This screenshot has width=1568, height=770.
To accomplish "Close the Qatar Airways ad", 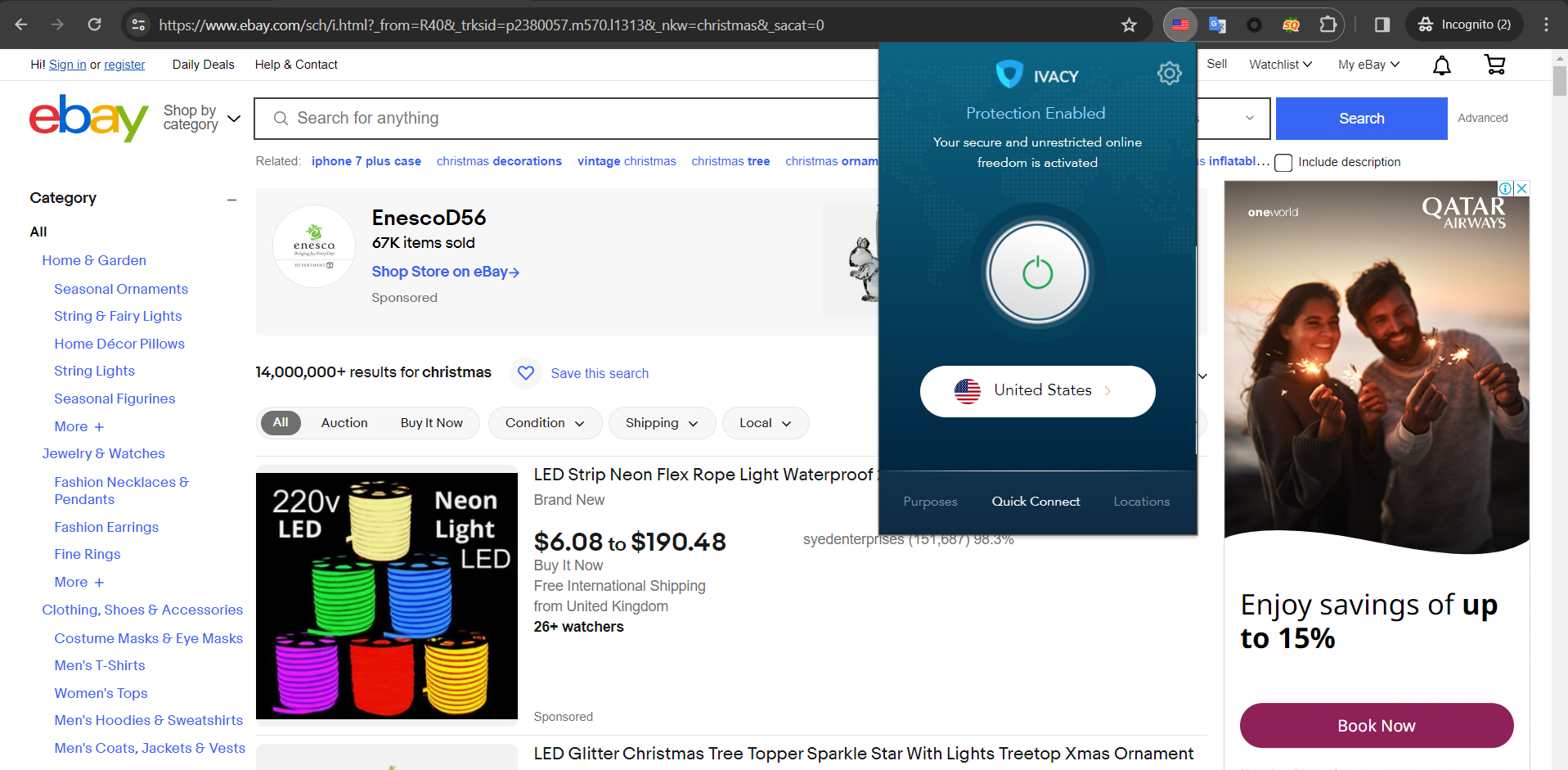I will coord(1521,188).
